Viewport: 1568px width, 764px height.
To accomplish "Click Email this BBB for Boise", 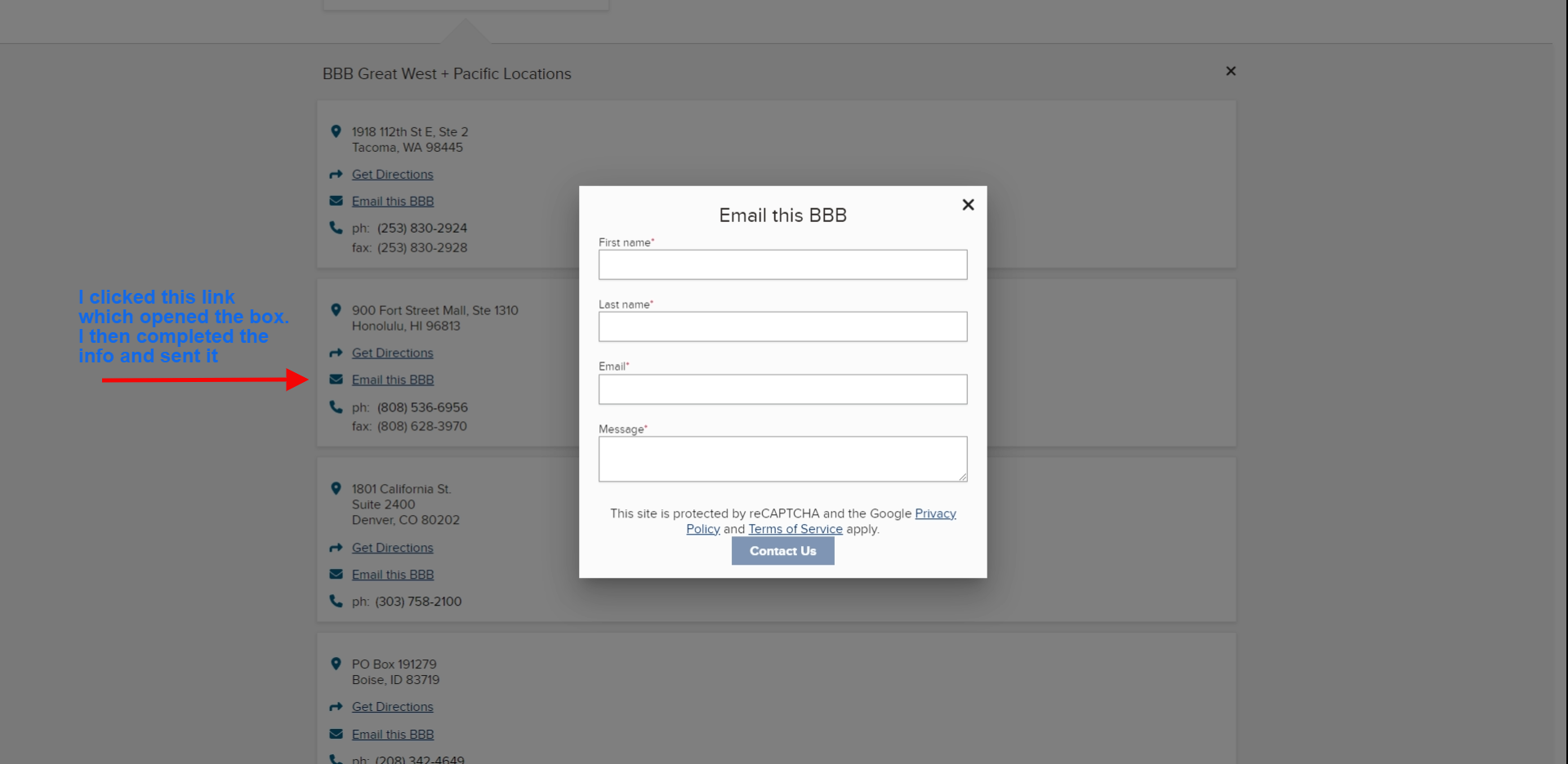I will click(x=392, y=735).
